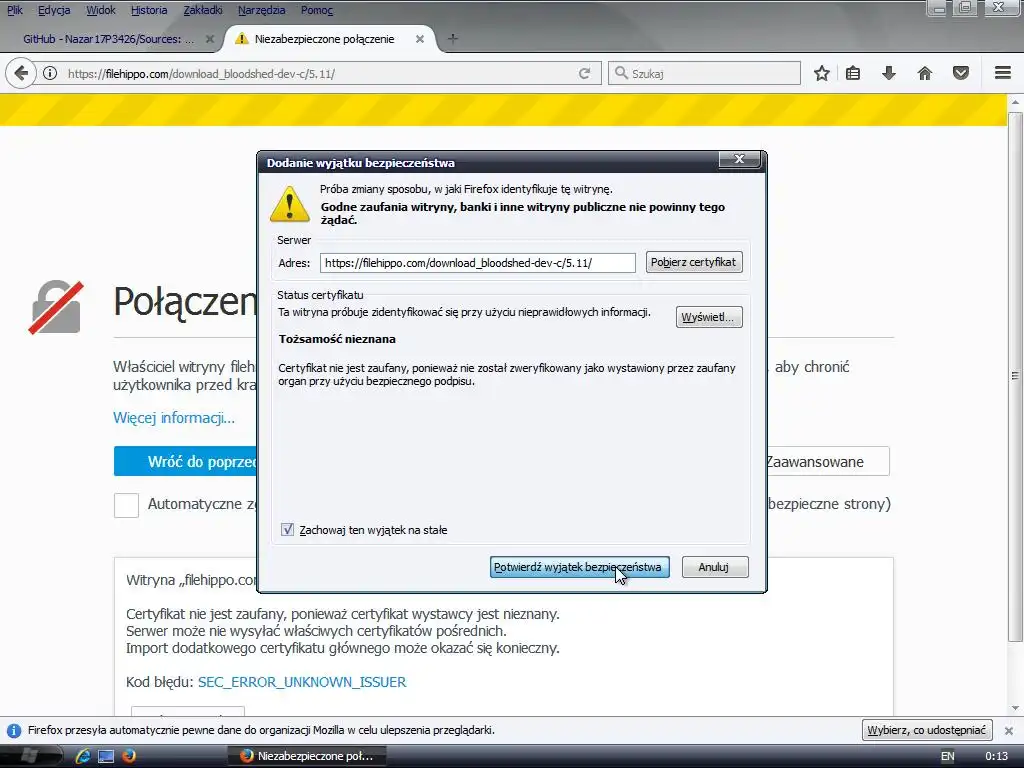
Task: Click Wybierz, co udostępniać button
Action: (x=927, y=730)
